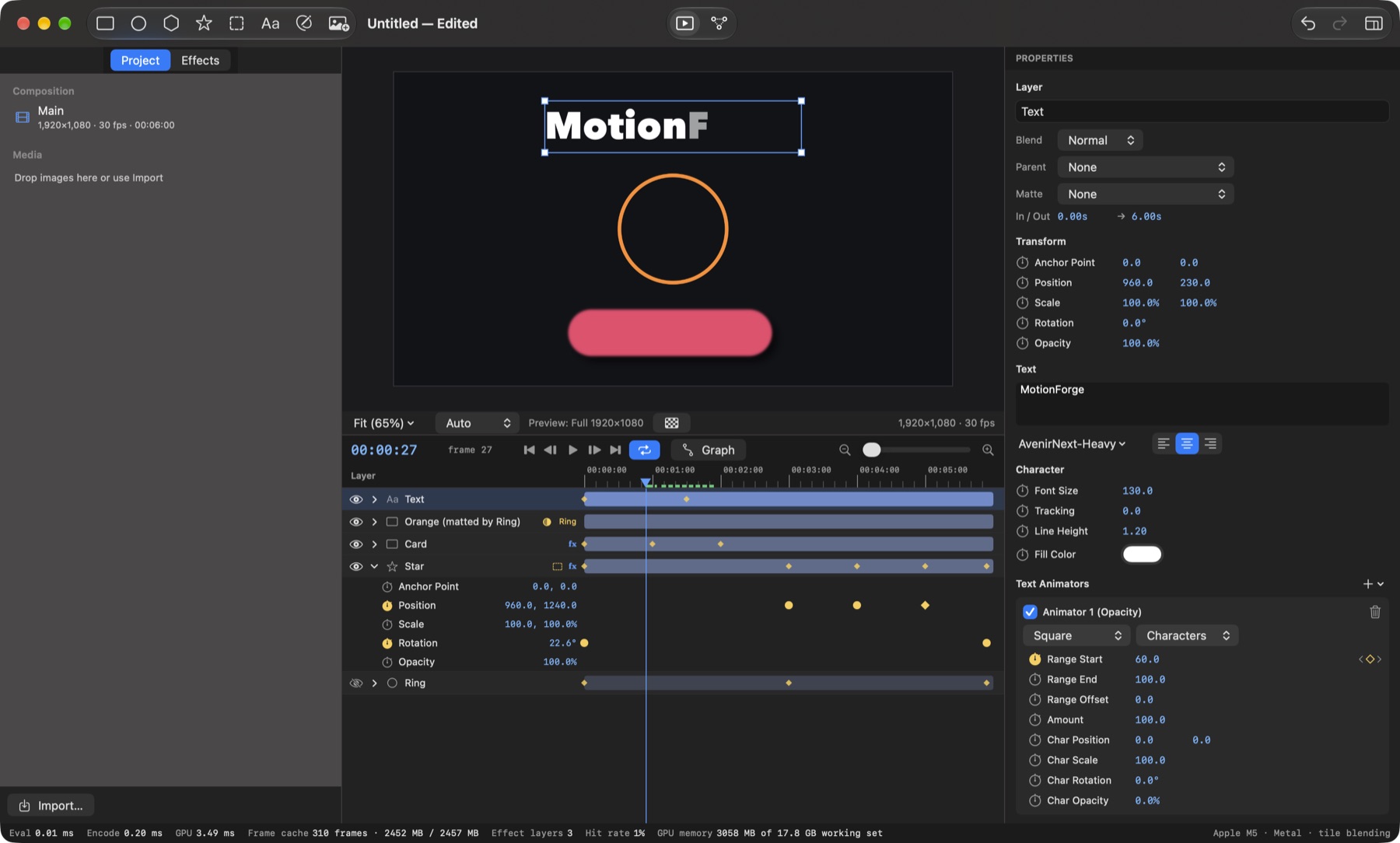
Task: Hide the Card layer
Action: [355, 544]
